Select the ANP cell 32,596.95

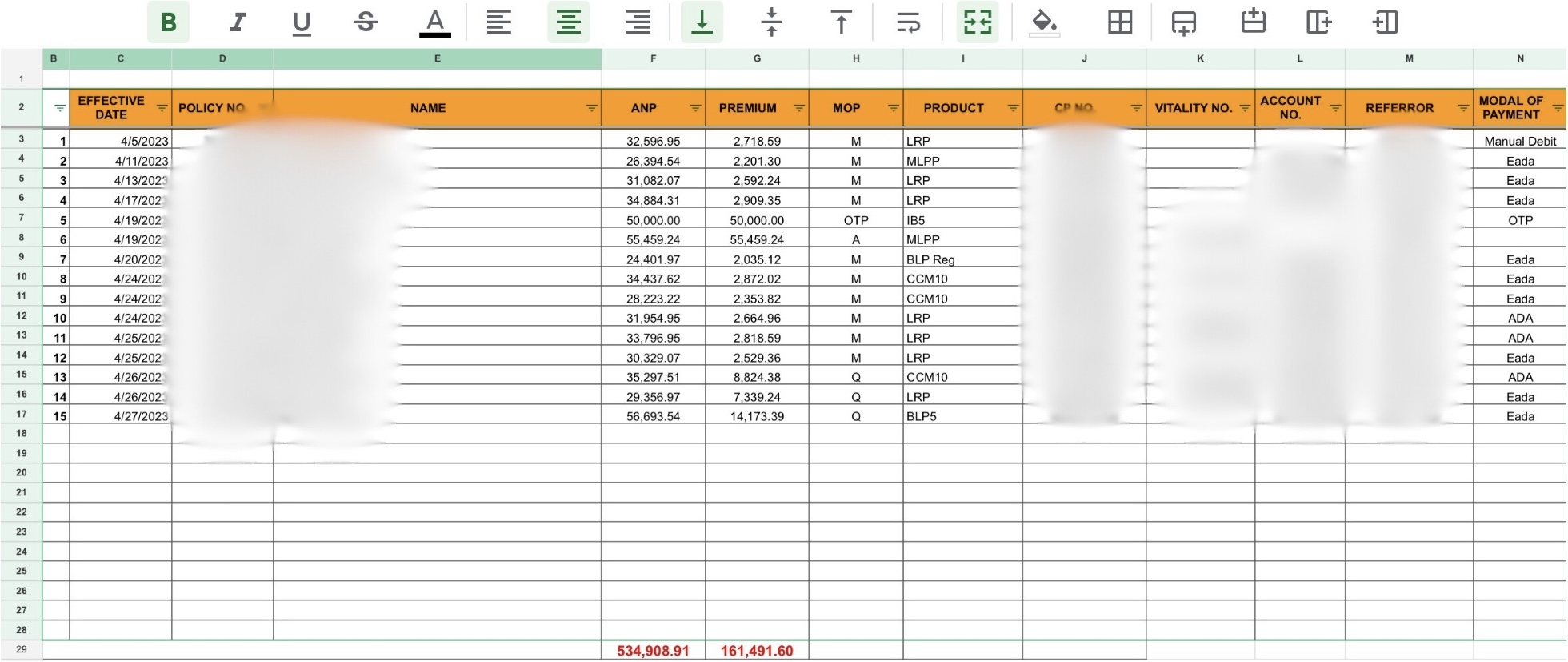coord(654,141)
